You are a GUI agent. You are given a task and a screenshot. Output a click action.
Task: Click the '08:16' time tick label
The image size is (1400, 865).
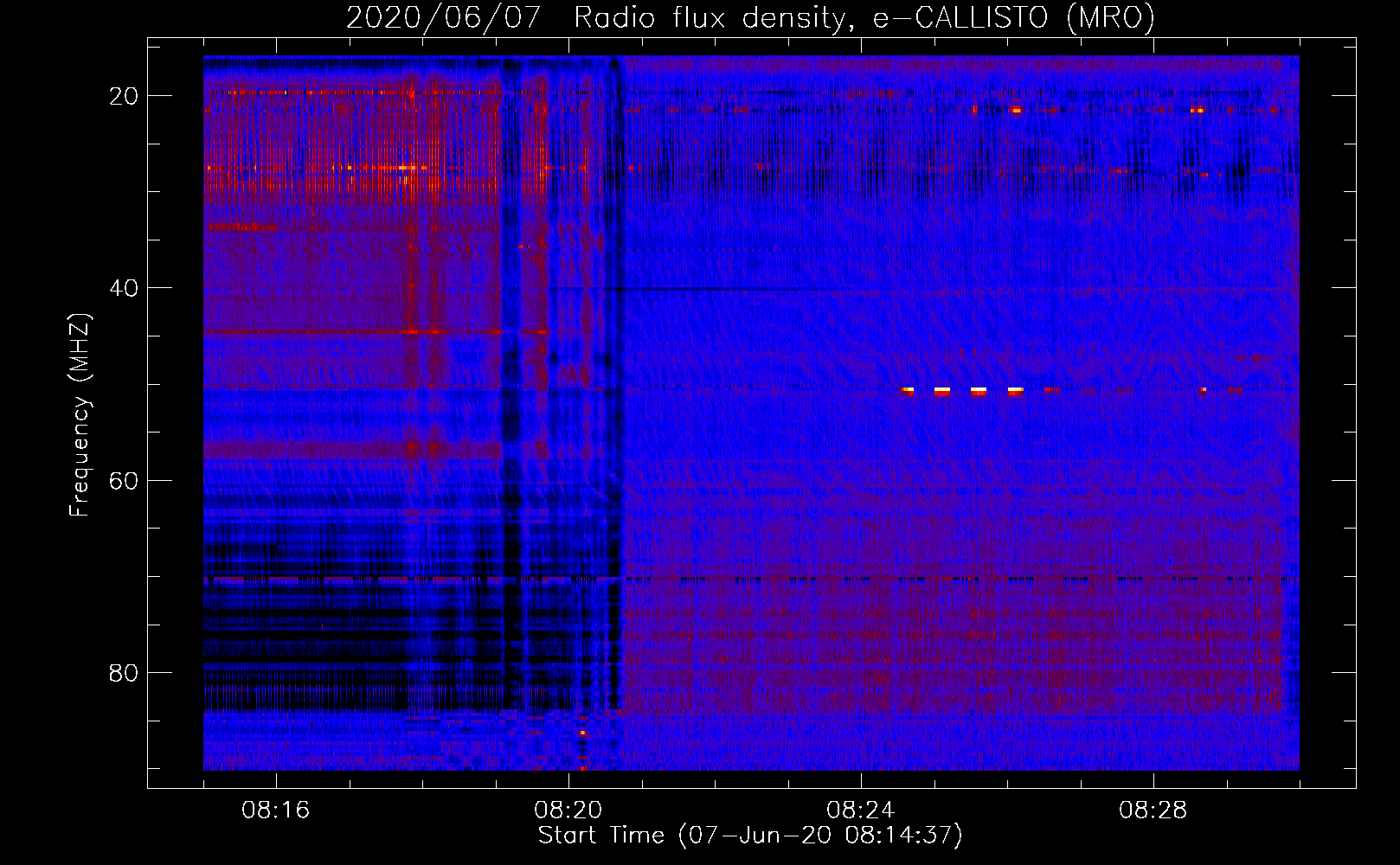coord(275,811)
